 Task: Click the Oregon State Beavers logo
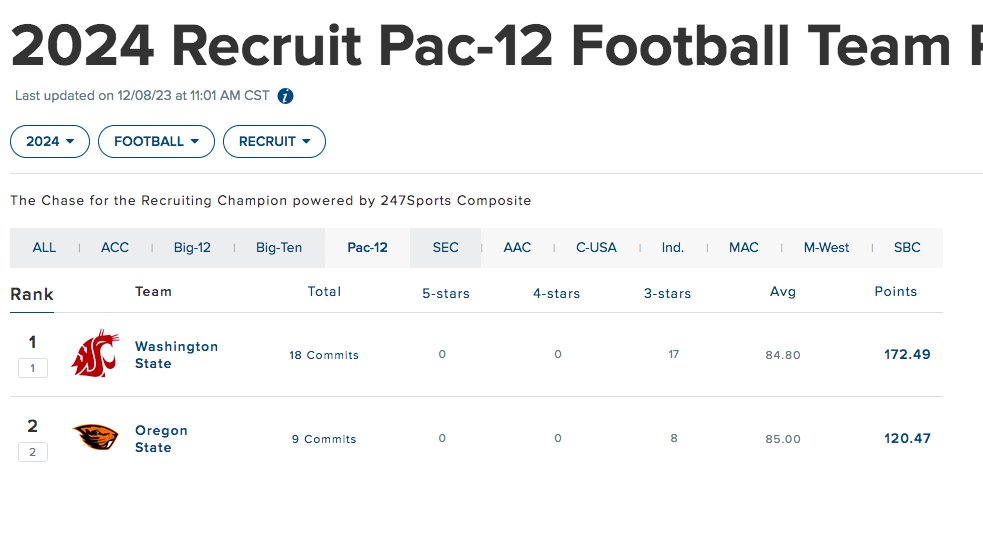(95, 438)
